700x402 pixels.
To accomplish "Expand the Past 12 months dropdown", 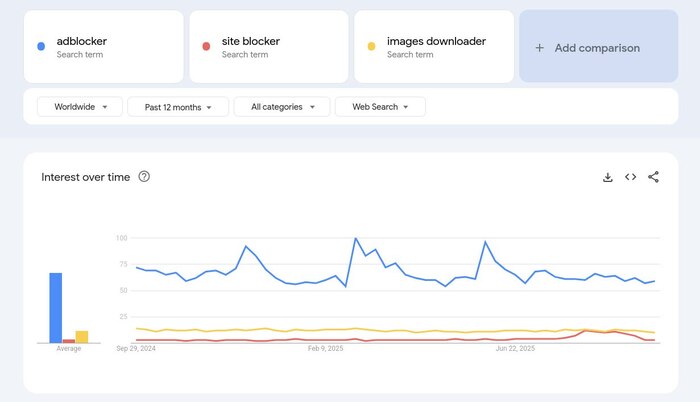I will [x=178, y=106].
